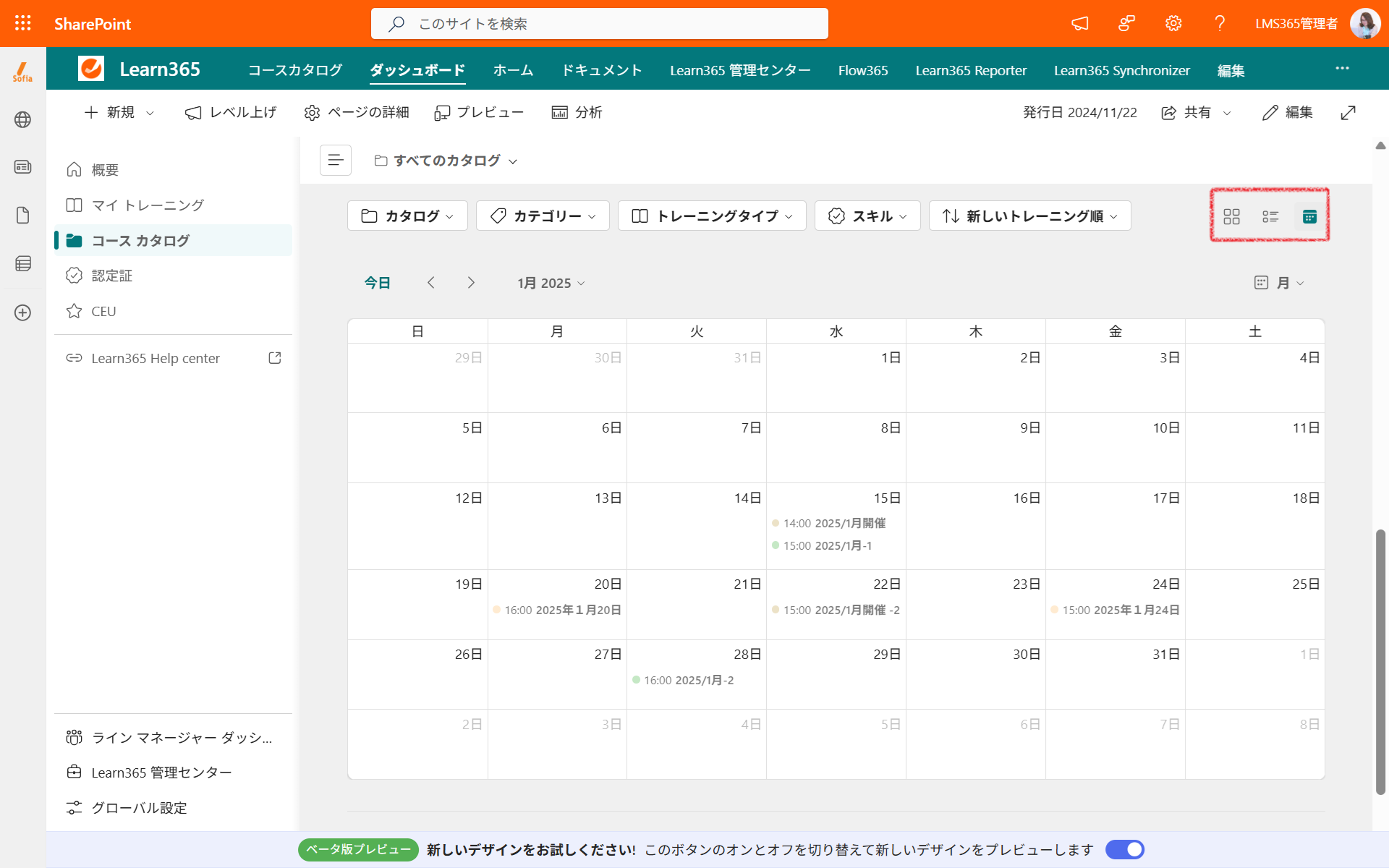Open the page file icon in left rail
Screen dimensions: 1389x868
coord(22,216)
